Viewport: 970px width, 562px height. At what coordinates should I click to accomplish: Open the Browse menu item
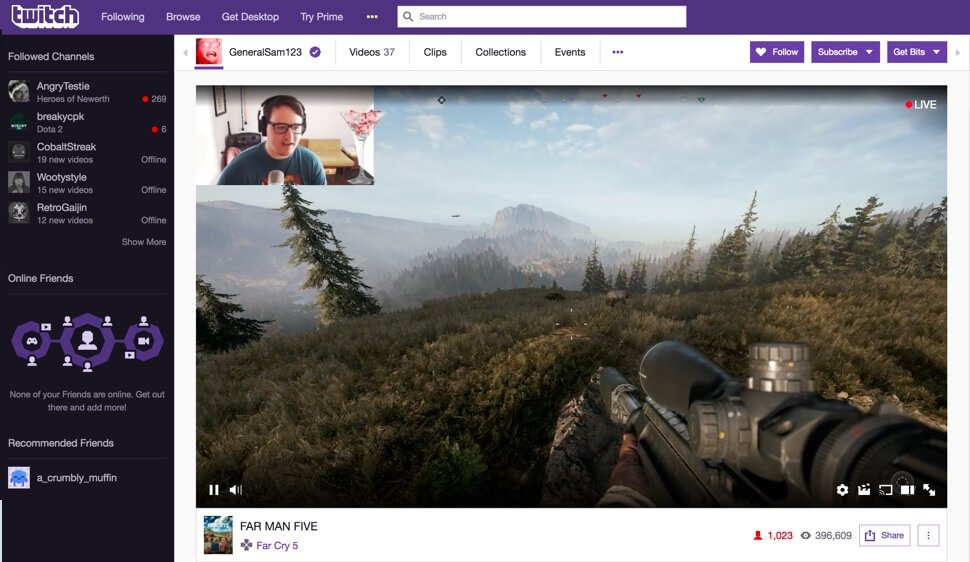[183, 17]
